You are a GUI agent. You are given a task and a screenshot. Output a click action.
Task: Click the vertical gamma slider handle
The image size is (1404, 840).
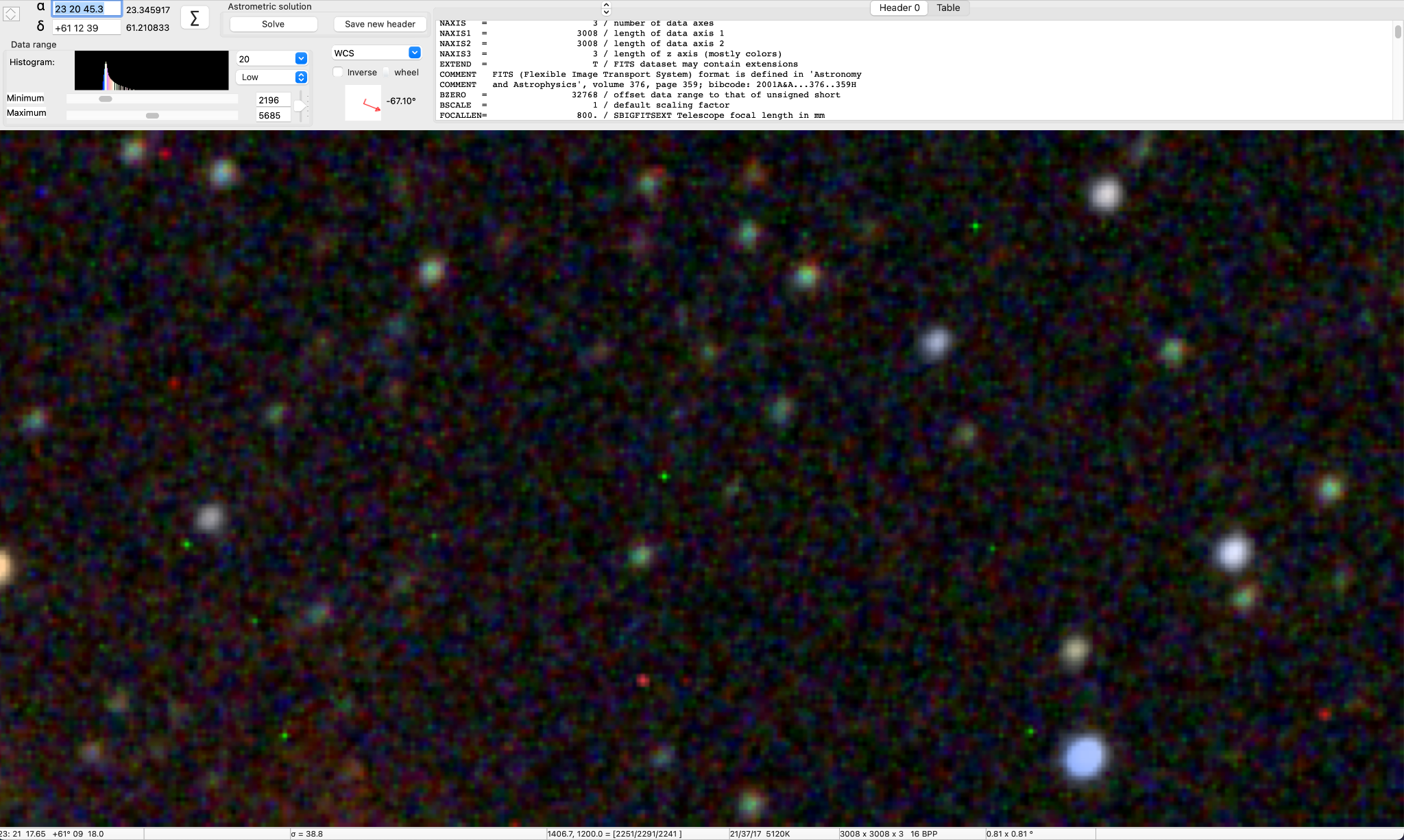tap(300, 106)
